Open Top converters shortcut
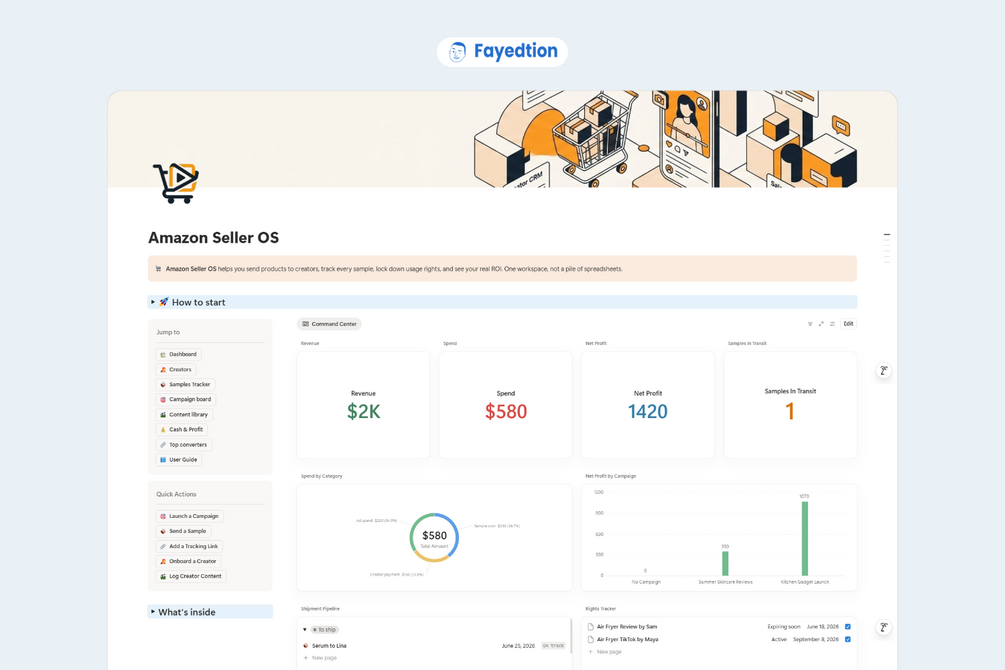This screenshot has height=670, width=1005. (x=184, y=445)
